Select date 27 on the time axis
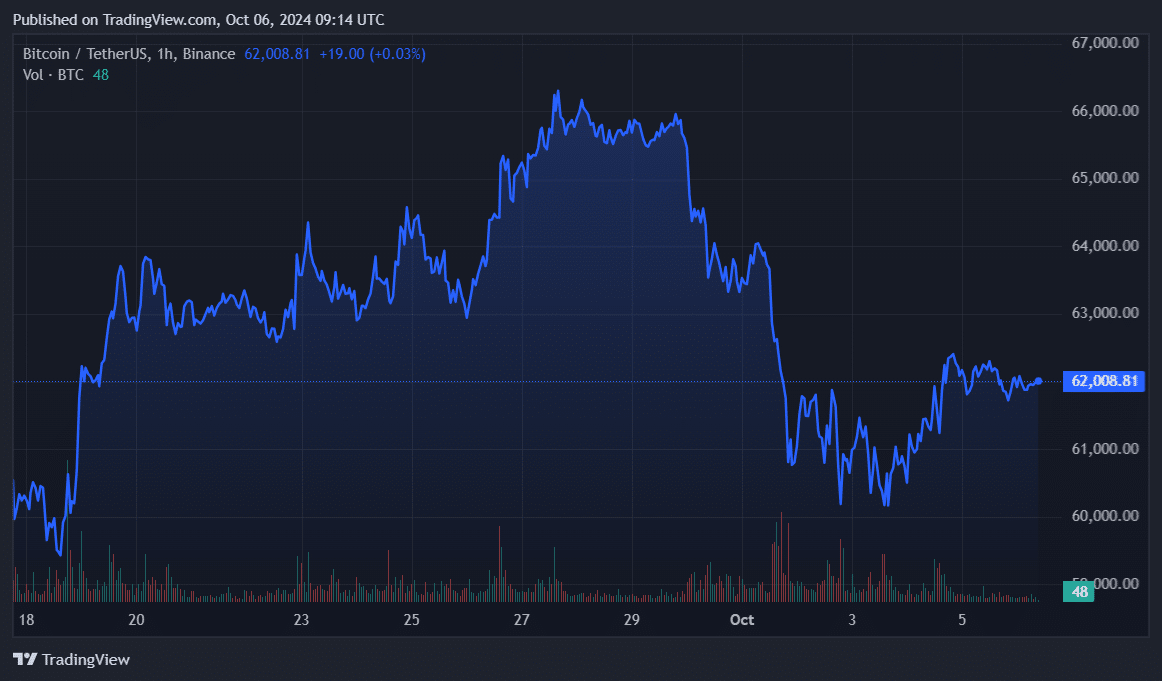 (521, 620)
